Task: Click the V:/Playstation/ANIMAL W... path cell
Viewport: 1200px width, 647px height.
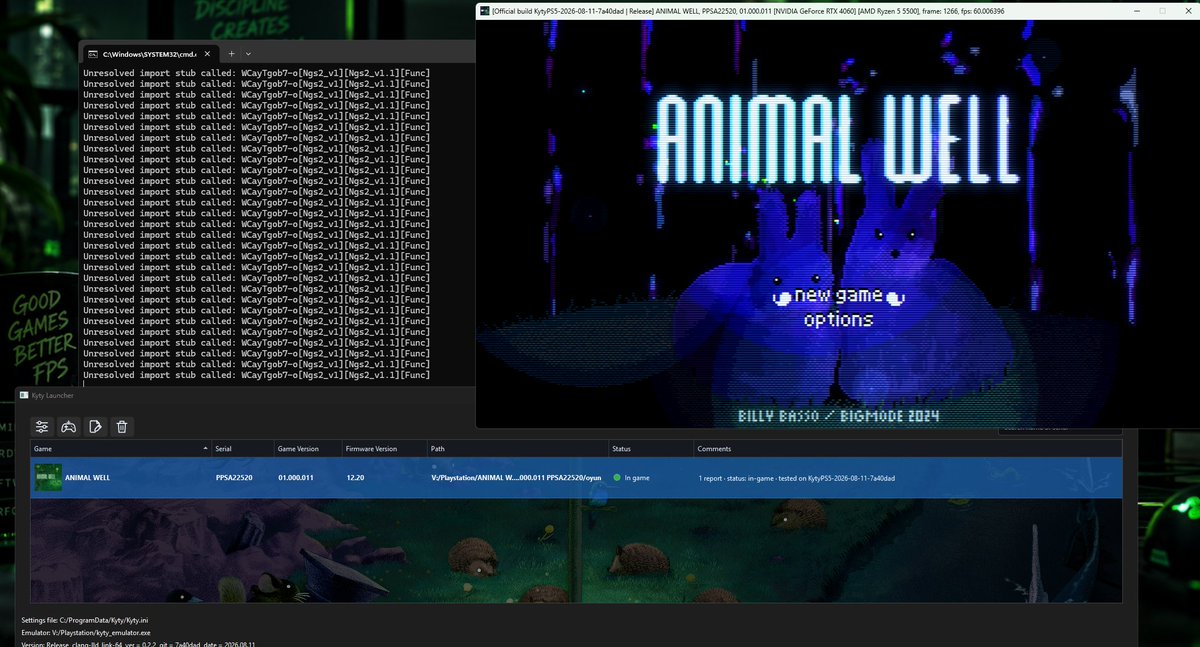Action: tap(518, 478)
